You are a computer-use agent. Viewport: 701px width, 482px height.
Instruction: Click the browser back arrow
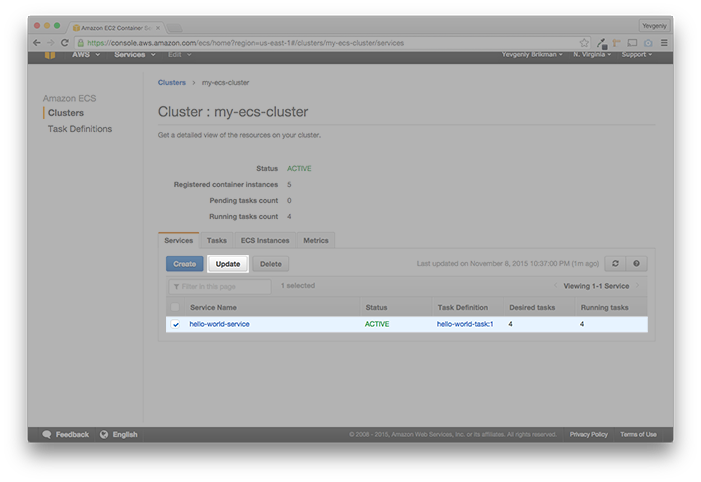coord(37,43)
